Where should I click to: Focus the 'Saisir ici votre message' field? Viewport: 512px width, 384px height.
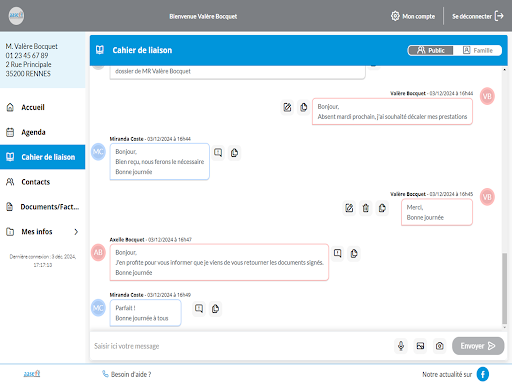coord(242,346)
